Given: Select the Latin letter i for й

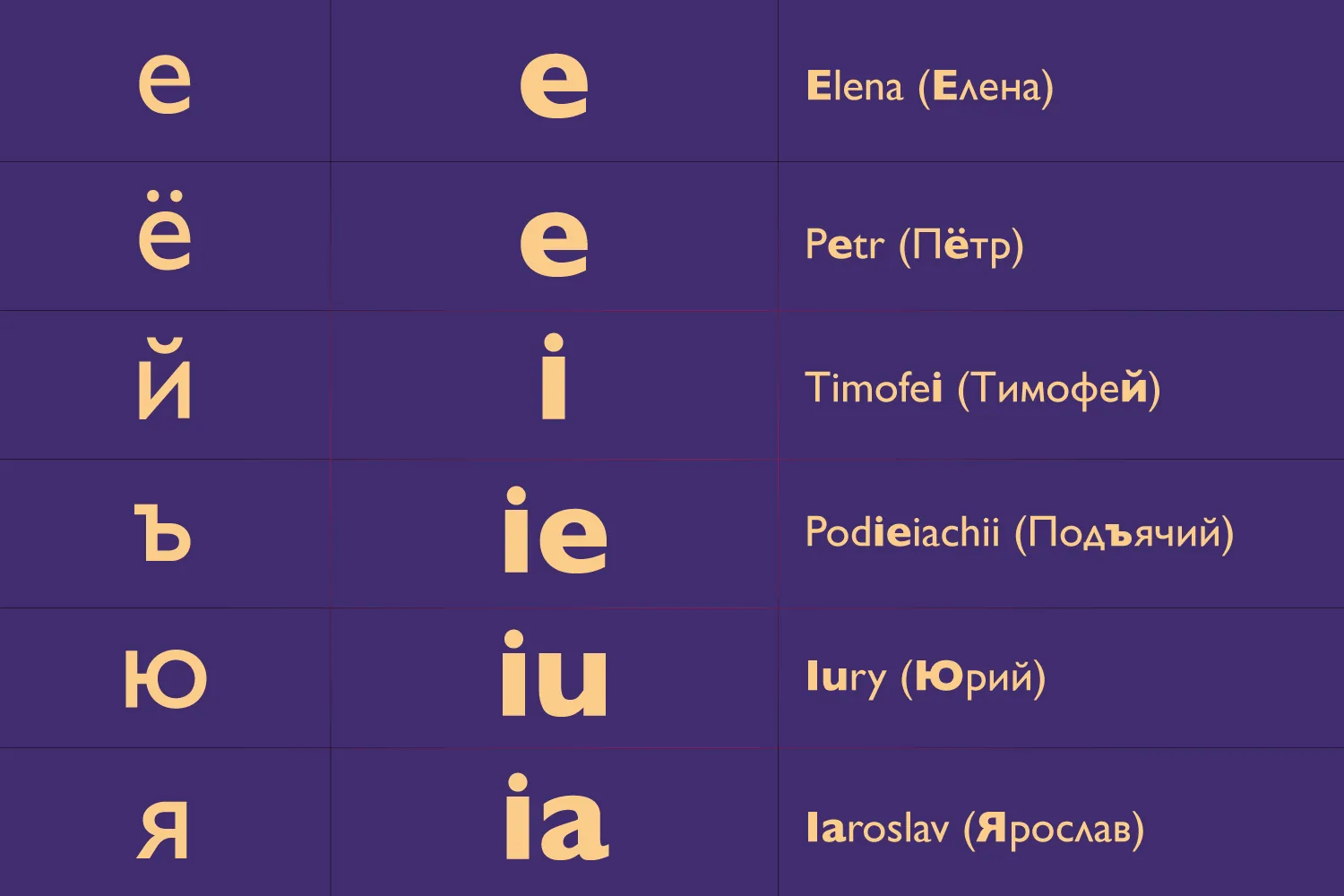Looking at the screenshot, I should (x=554, y=376).
